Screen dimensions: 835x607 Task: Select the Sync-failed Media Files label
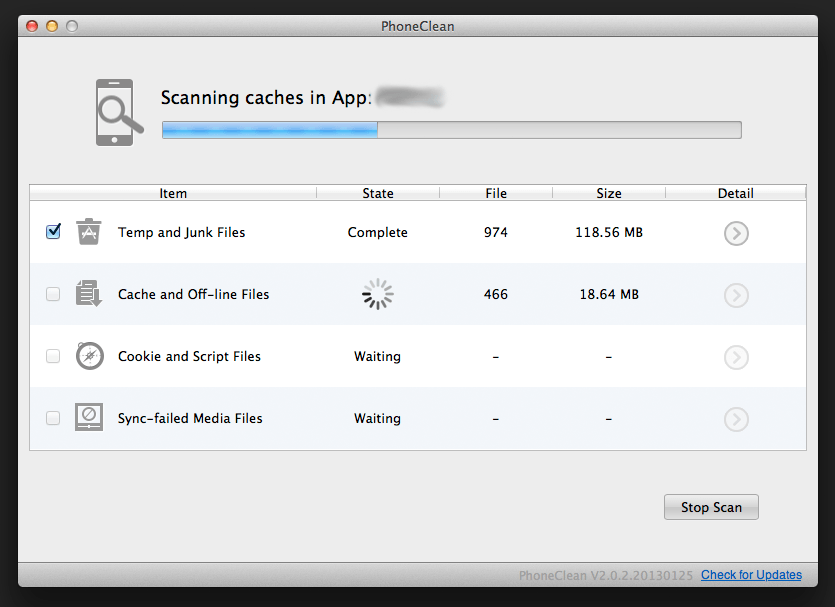click(190, 418)
